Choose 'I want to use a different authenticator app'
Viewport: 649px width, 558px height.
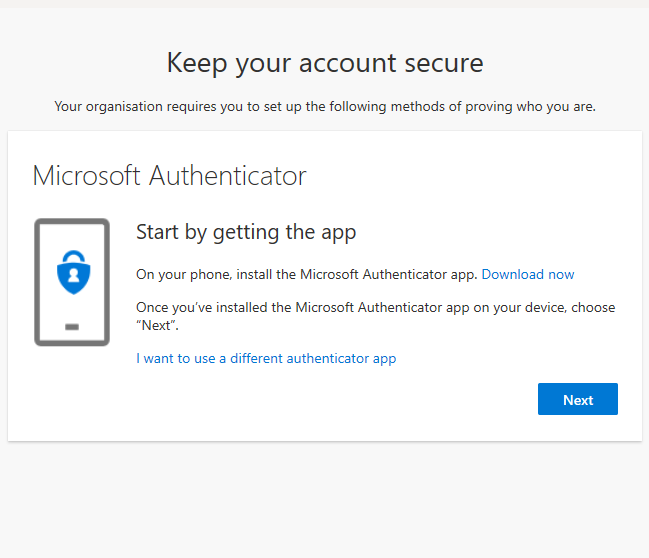(266, 358)
